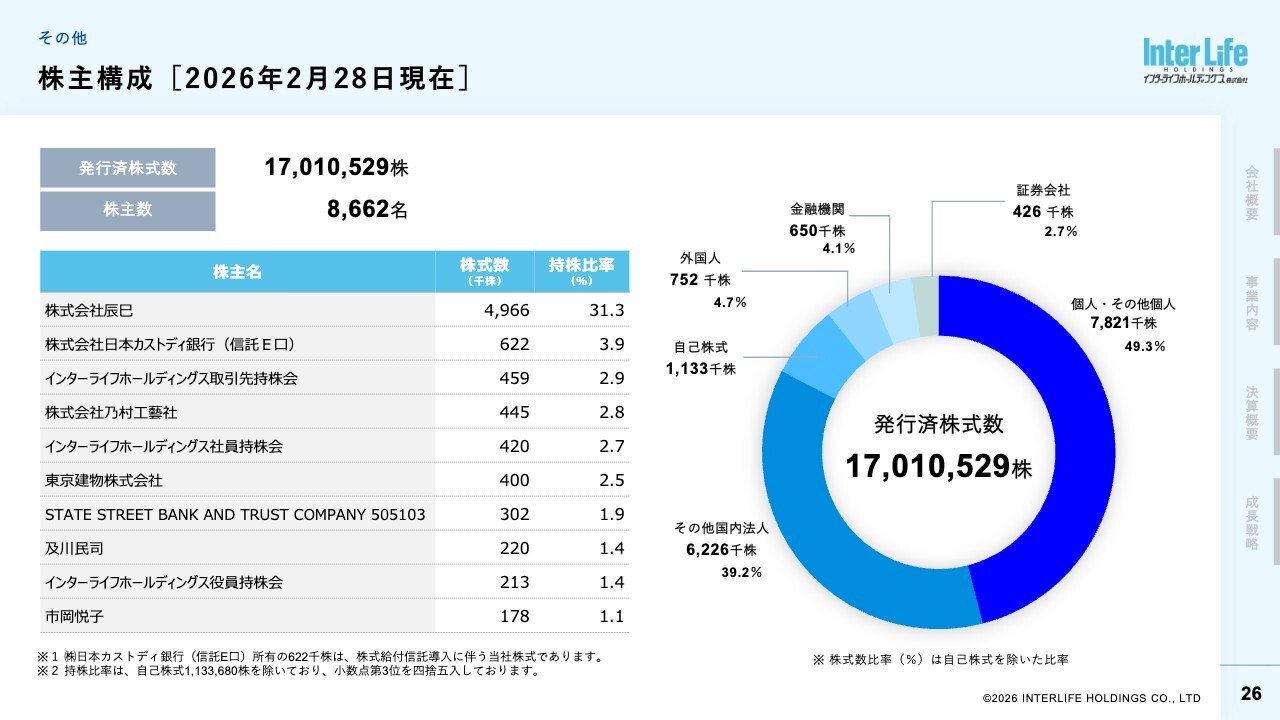Click the 持株比率 column header
The height and width of the screenshot is (720, 1280).
tap(581, 272)
